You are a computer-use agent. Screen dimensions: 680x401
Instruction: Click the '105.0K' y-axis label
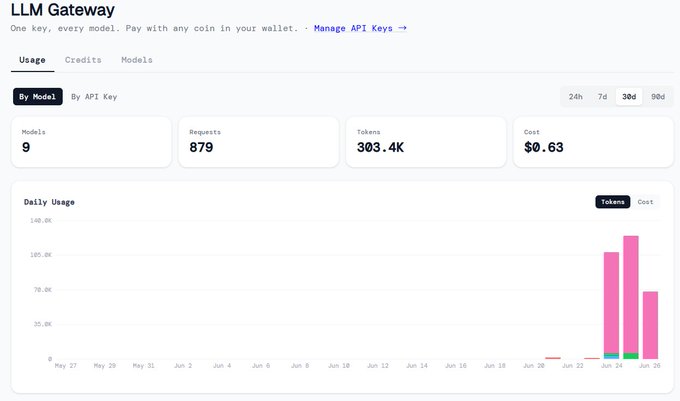[41, 255]
